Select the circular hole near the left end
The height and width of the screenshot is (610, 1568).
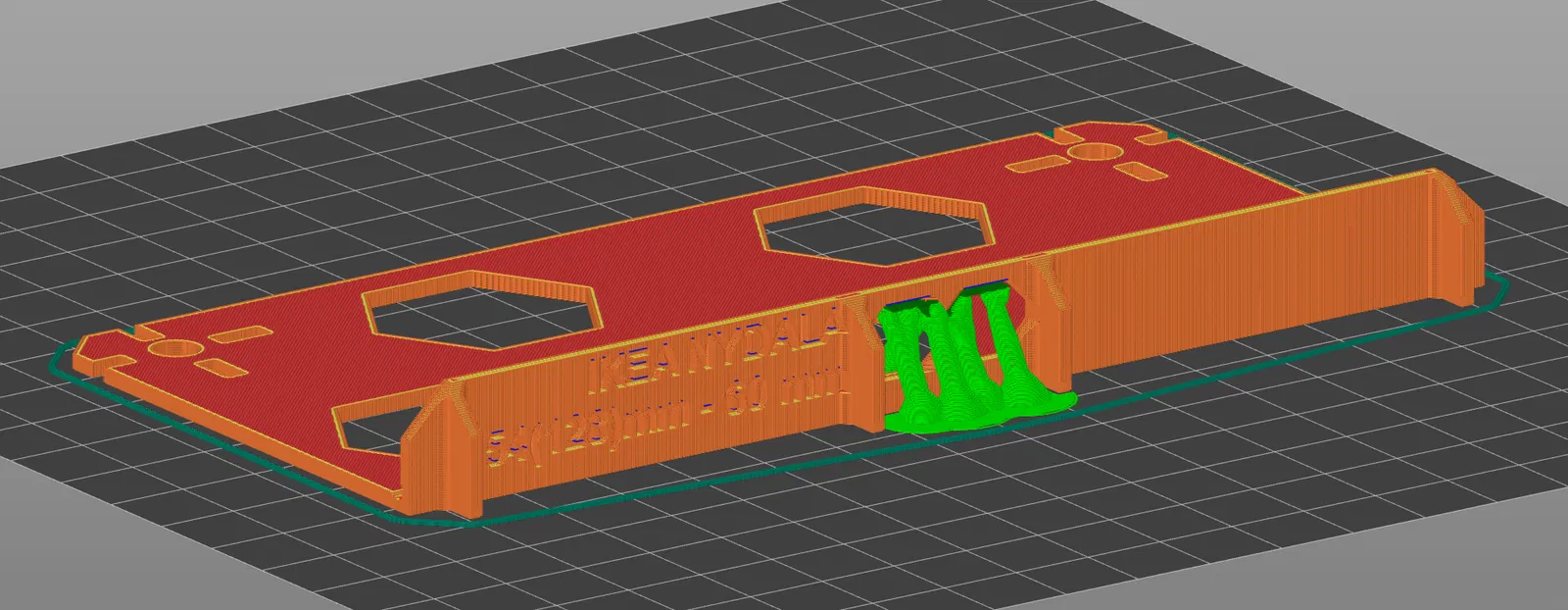(177, 348)
